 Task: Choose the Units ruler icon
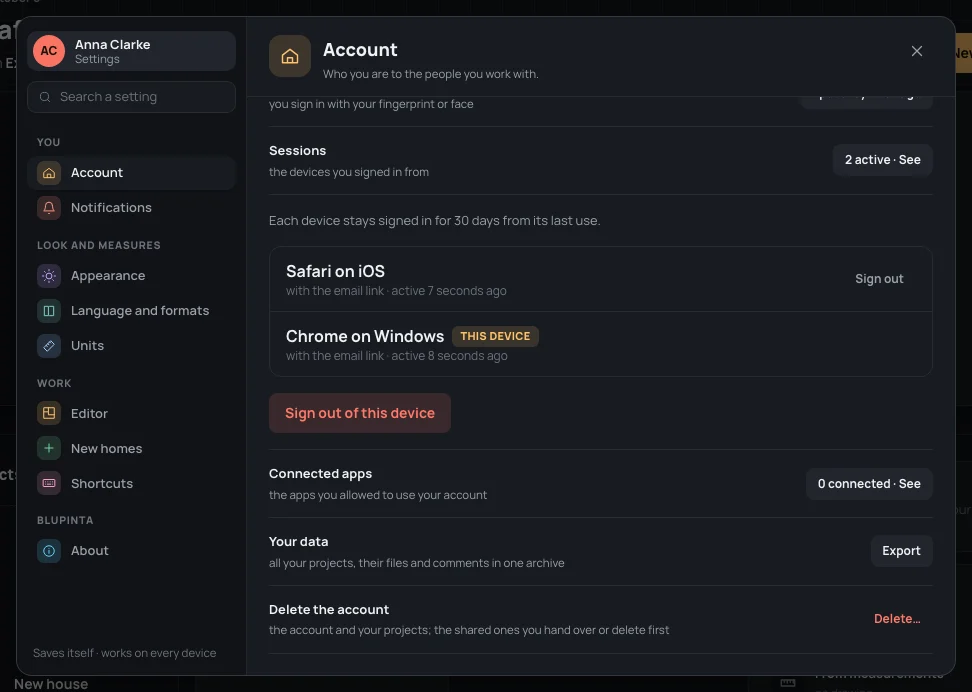49,346
